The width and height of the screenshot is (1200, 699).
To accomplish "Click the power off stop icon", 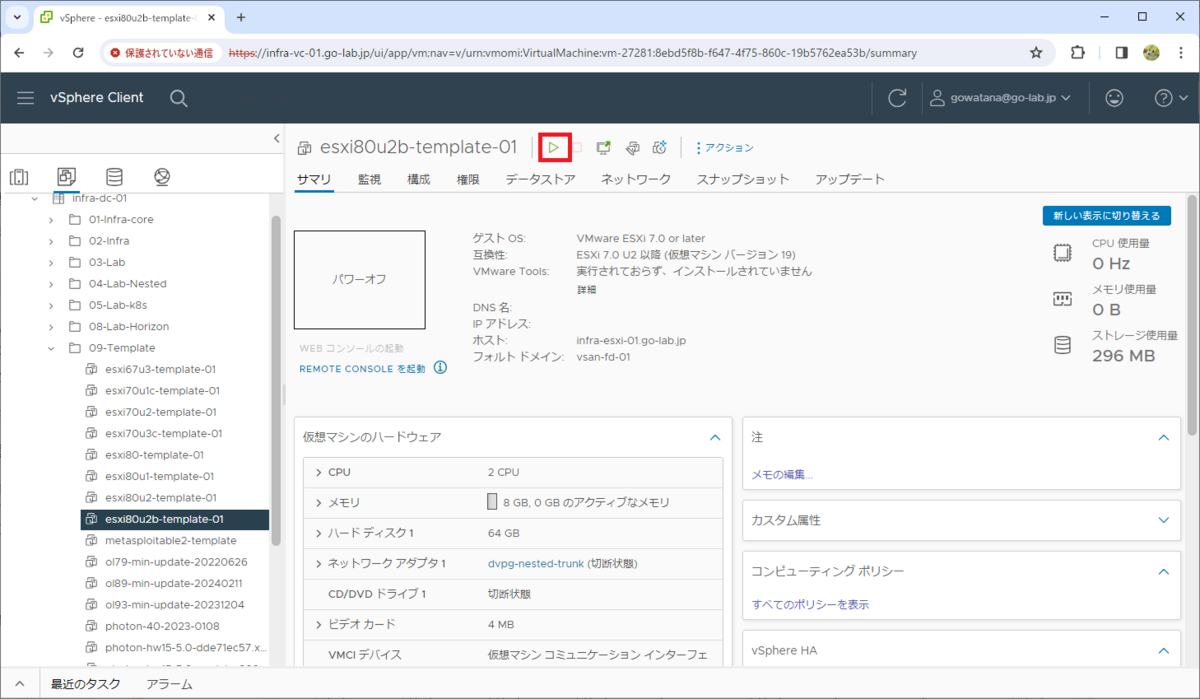I will [x=577, y=148].
